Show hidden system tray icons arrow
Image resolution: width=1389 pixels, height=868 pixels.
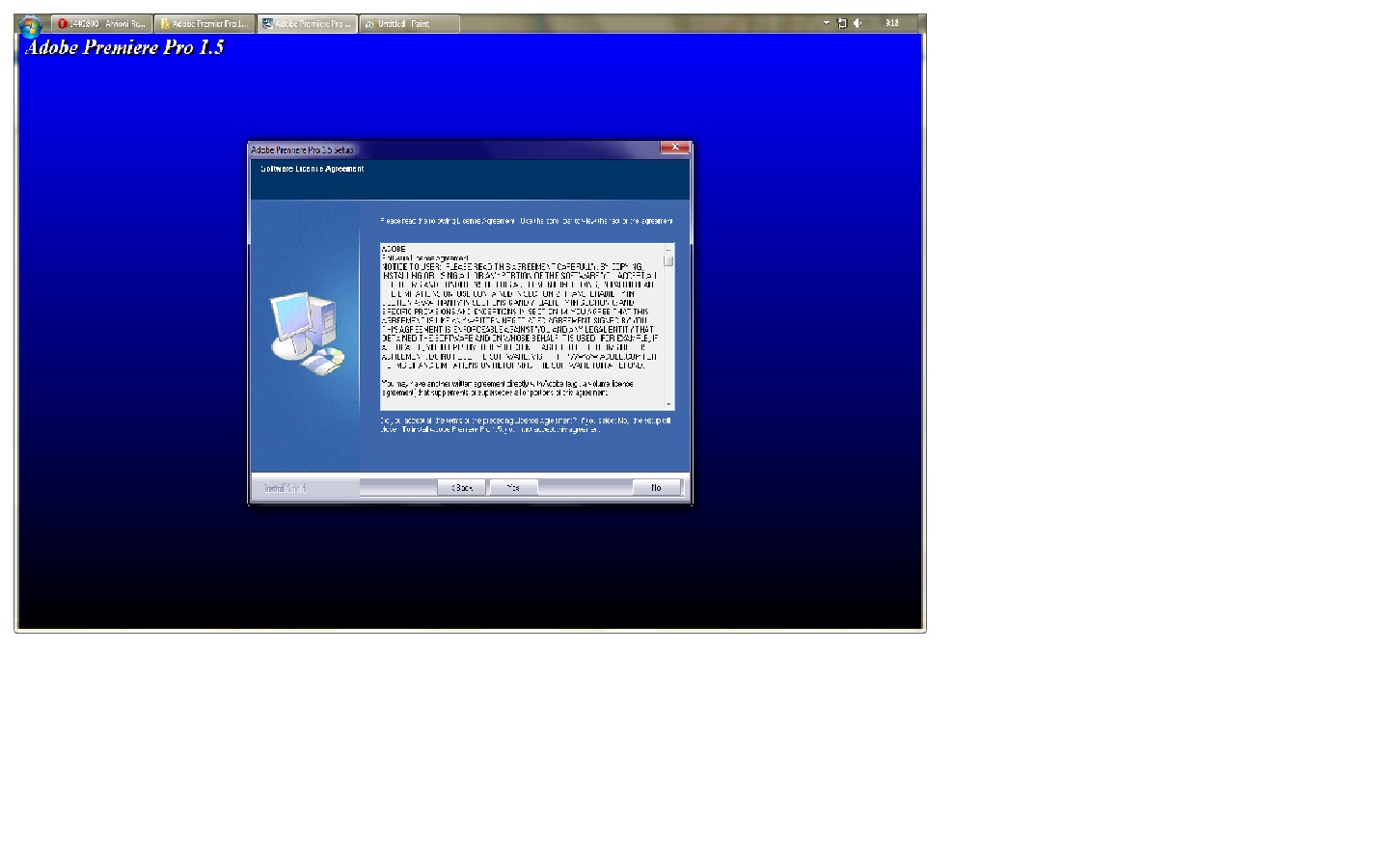[x=827, y=23]
